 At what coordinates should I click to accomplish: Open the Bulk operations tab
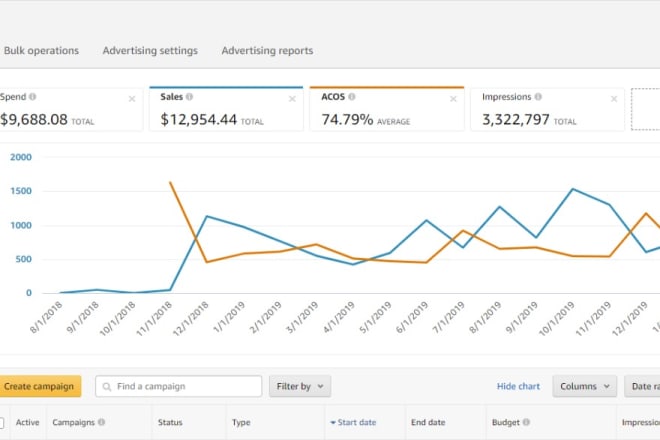click(41, 51)
